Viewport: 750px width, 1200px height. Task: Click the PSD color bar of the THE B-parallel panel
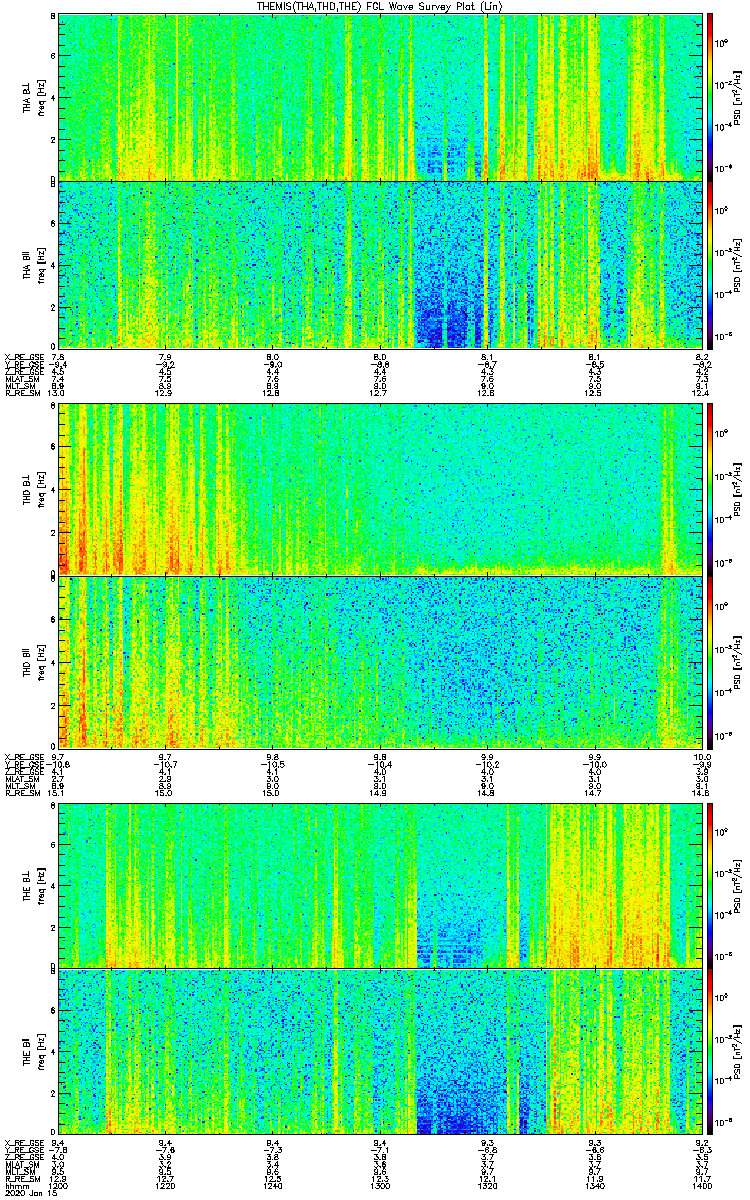click(x=711, y=1051)
